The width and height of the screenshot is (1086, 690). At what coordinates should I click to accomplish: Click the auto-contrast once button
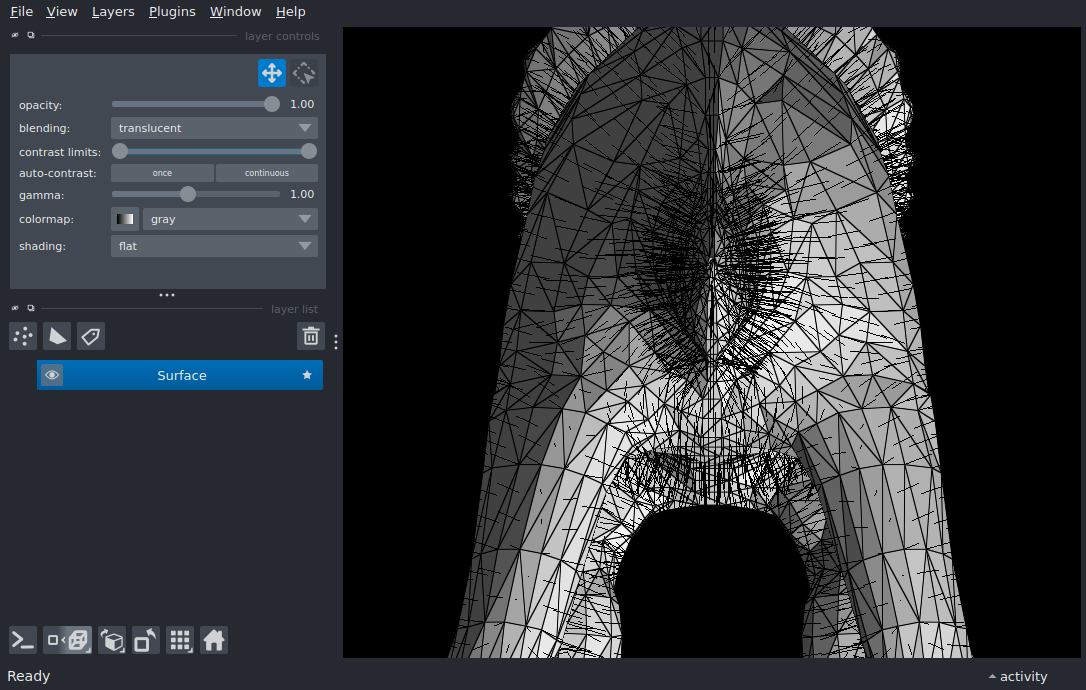tap(162, 173)
